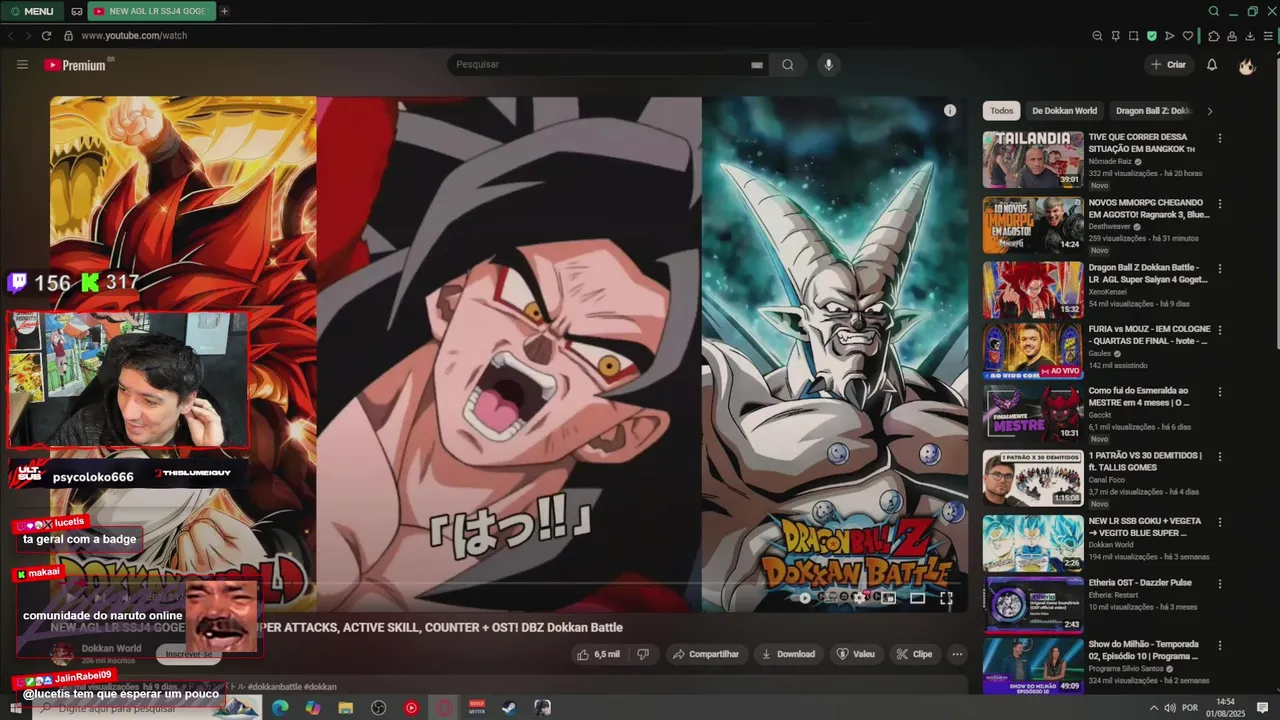Open the Opera MENU button
The height and width of the screenshot is (720, 1280).
click(x=32, y=11)
